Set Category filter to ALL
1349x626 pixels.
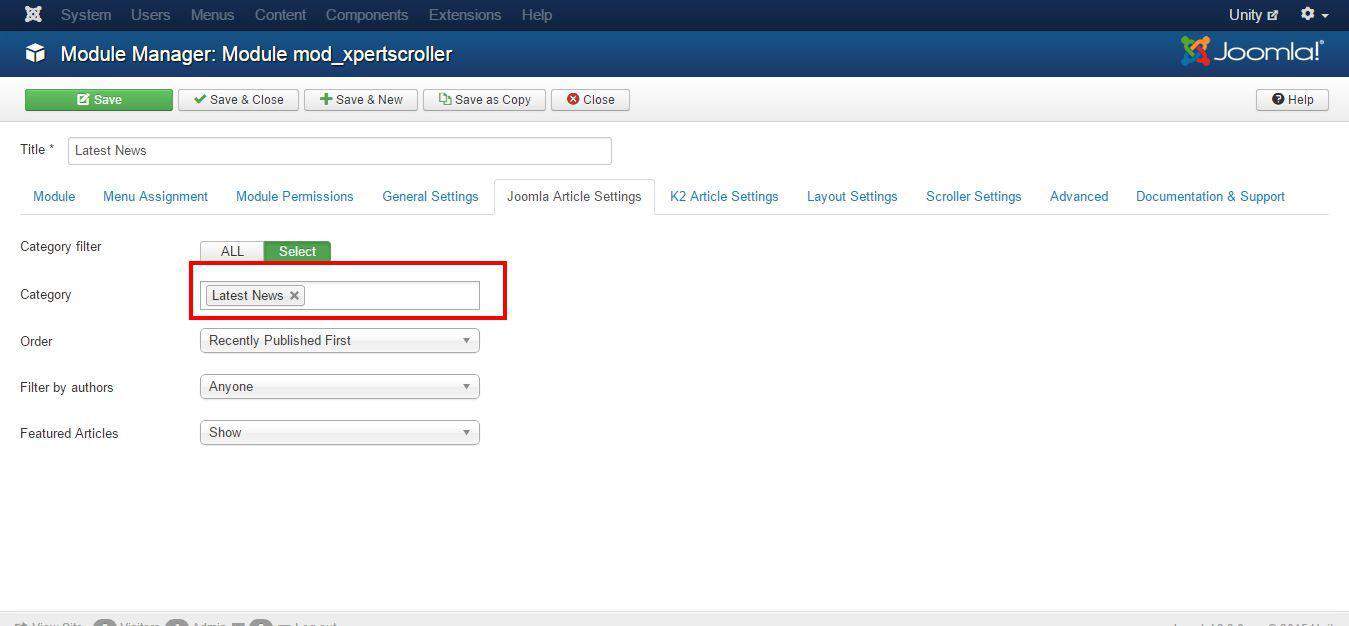tap(232, 252)
